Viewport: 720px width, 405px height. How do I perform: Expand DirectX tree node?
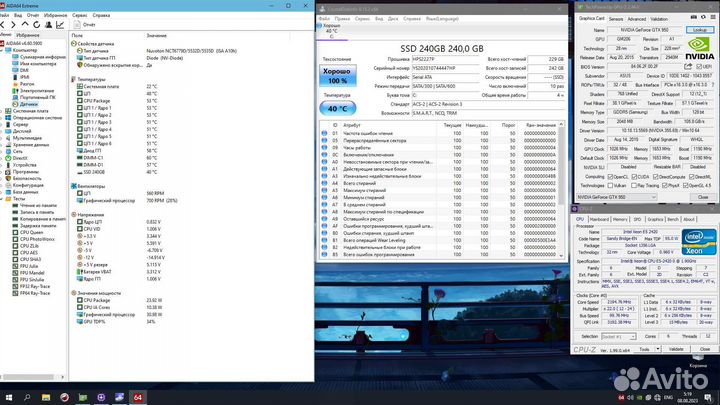tap(1, 158)
